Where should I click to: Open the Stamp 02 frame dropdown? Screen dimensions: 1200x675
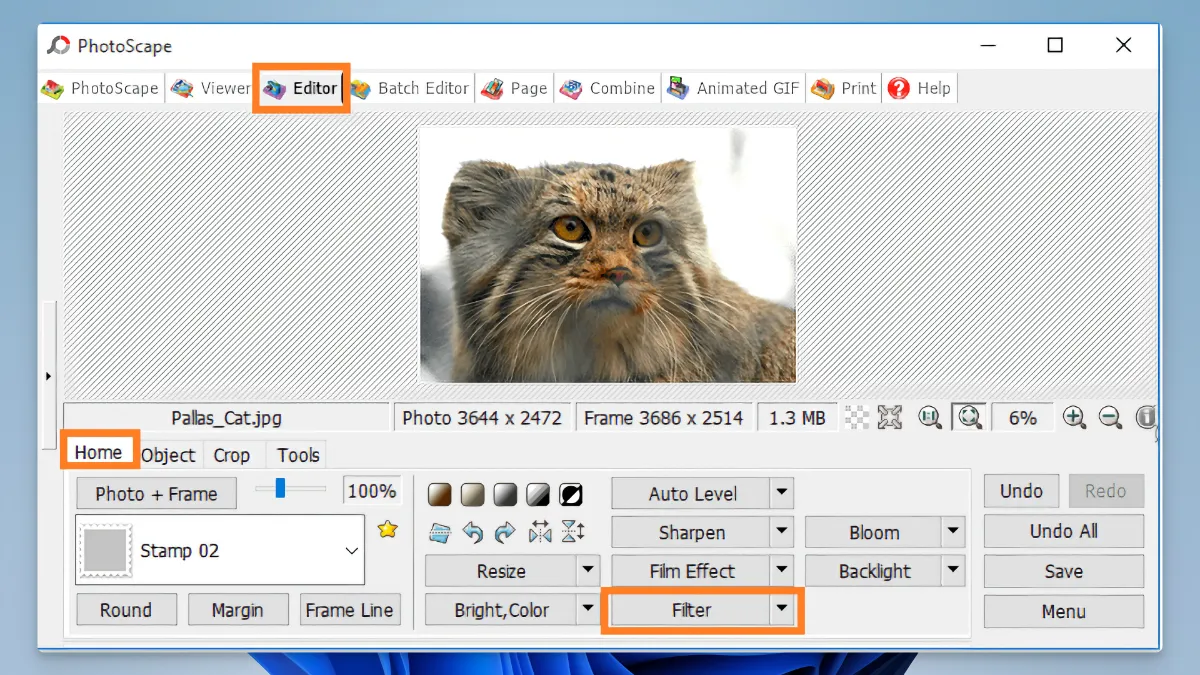coord(350,550)
